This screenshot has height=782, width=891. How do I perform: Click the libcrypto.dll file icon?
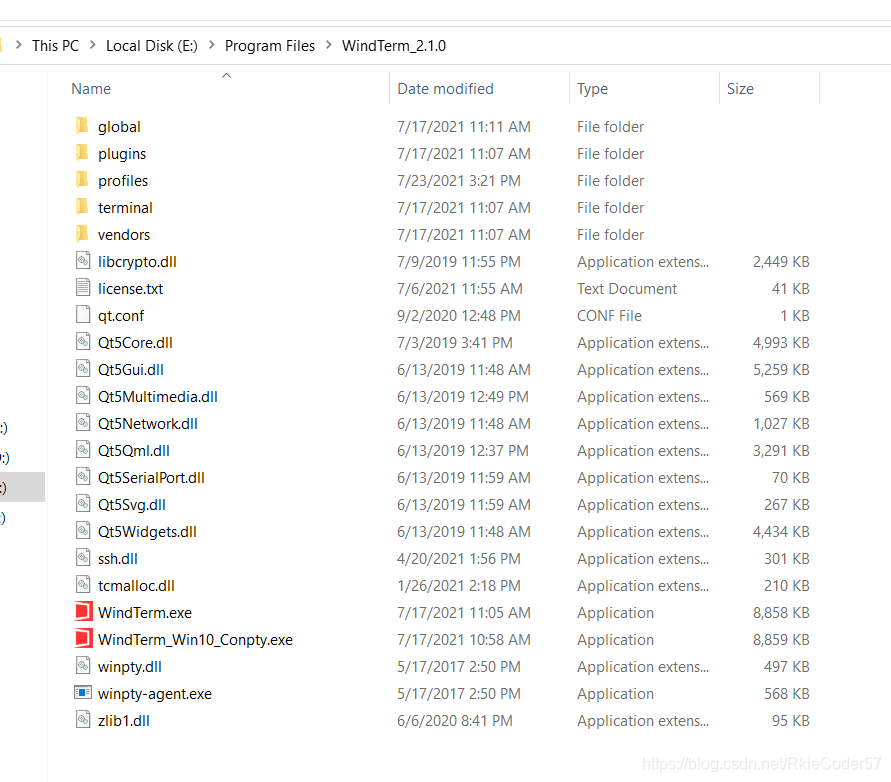(x=83, y=261)
